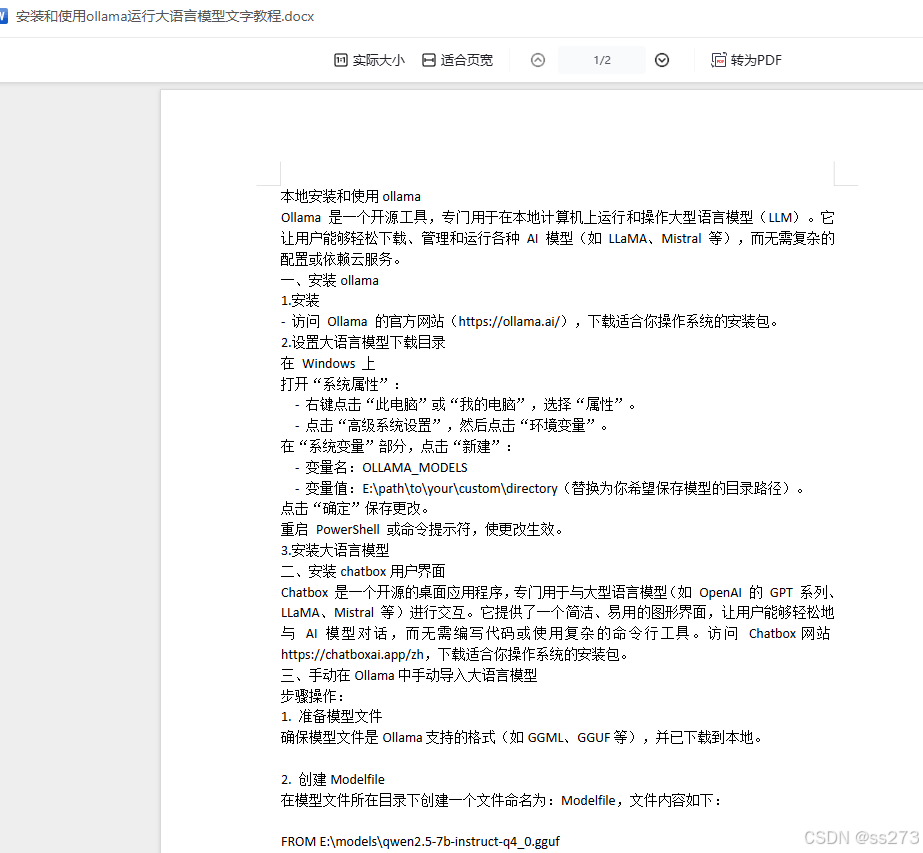
Task: Click the line 2.设置大语言模型下载目录
Action: 363,343
